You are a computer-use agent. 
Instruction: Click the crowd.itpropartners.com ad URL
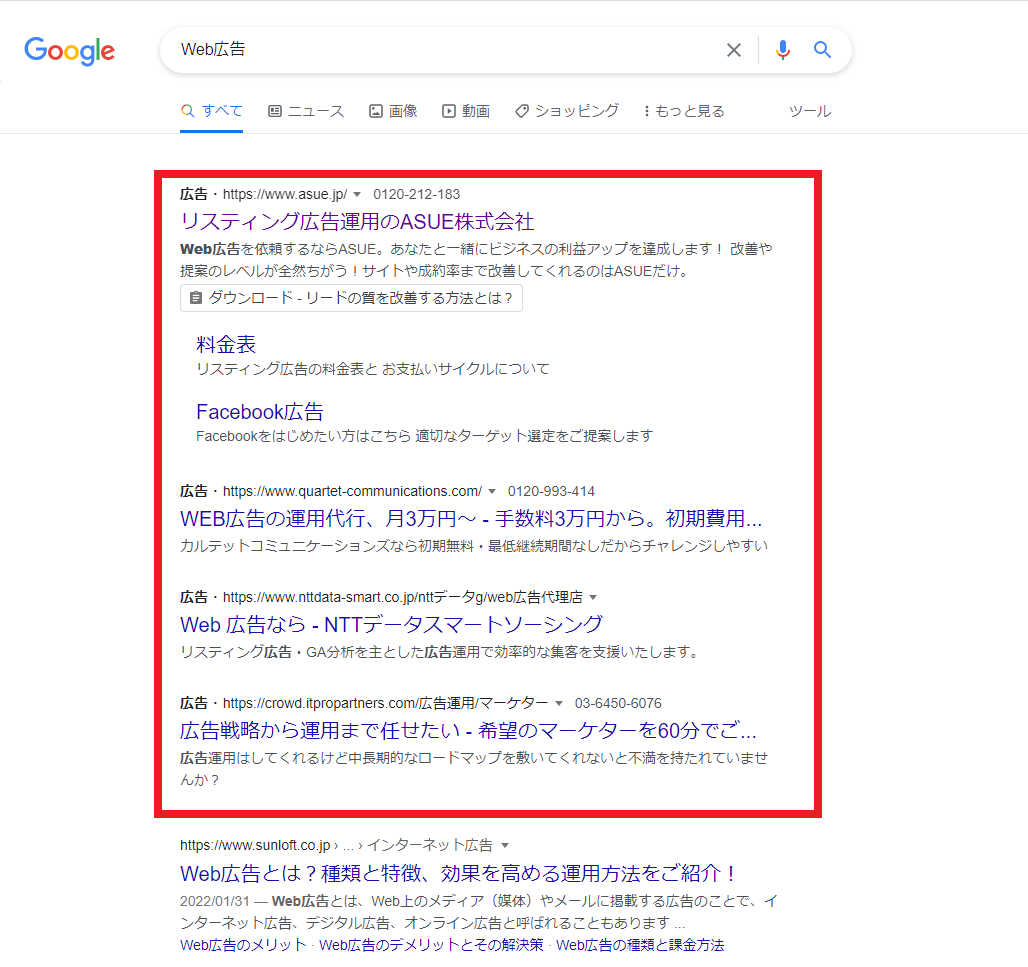386,703
